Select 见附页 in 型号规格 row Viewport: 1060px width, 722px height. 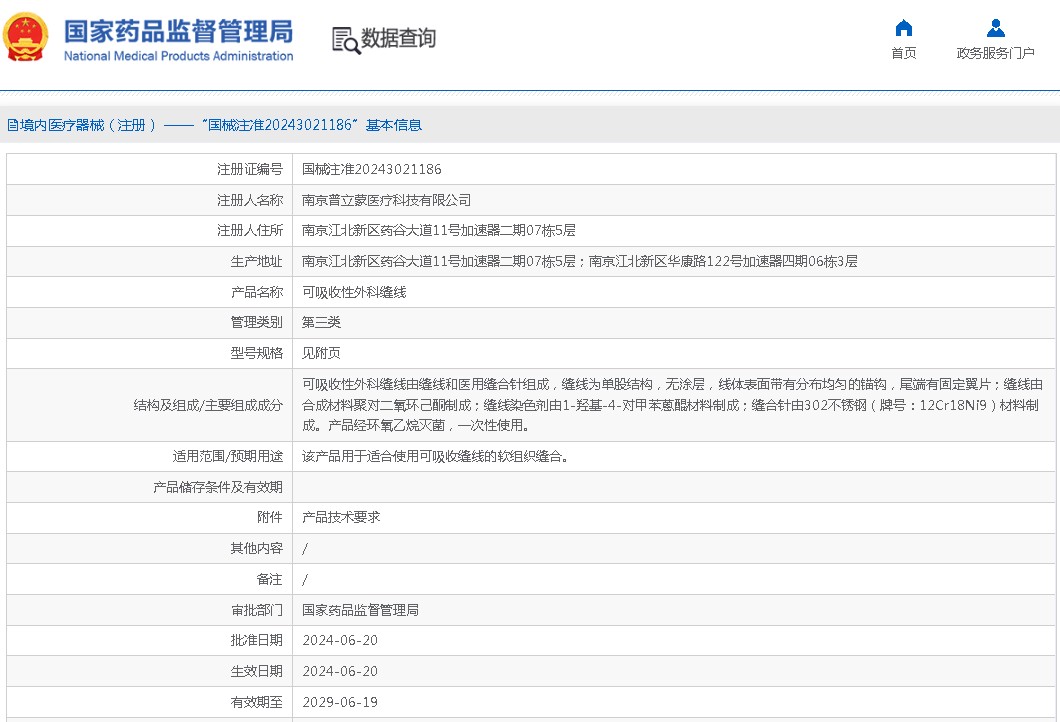[321, 353]
